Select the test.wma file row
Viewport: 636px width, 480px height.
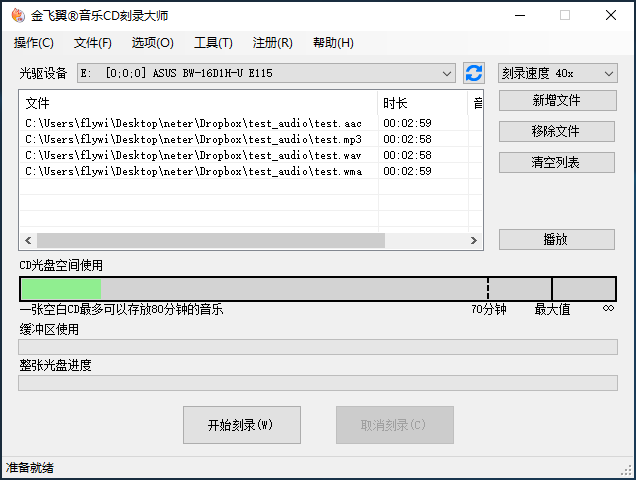point(251,171)
